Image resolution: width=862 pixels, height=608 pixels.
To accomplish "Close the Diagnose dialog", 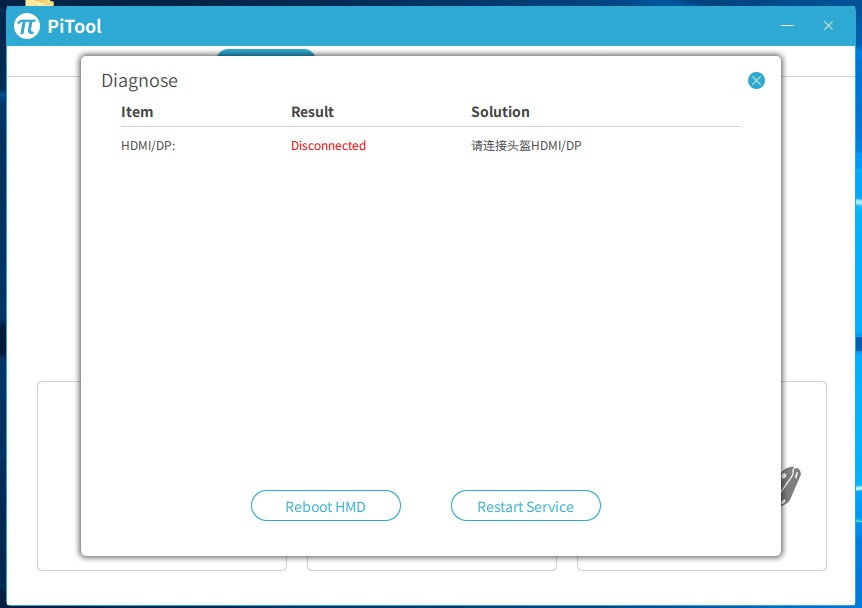I will click(756, 81).
